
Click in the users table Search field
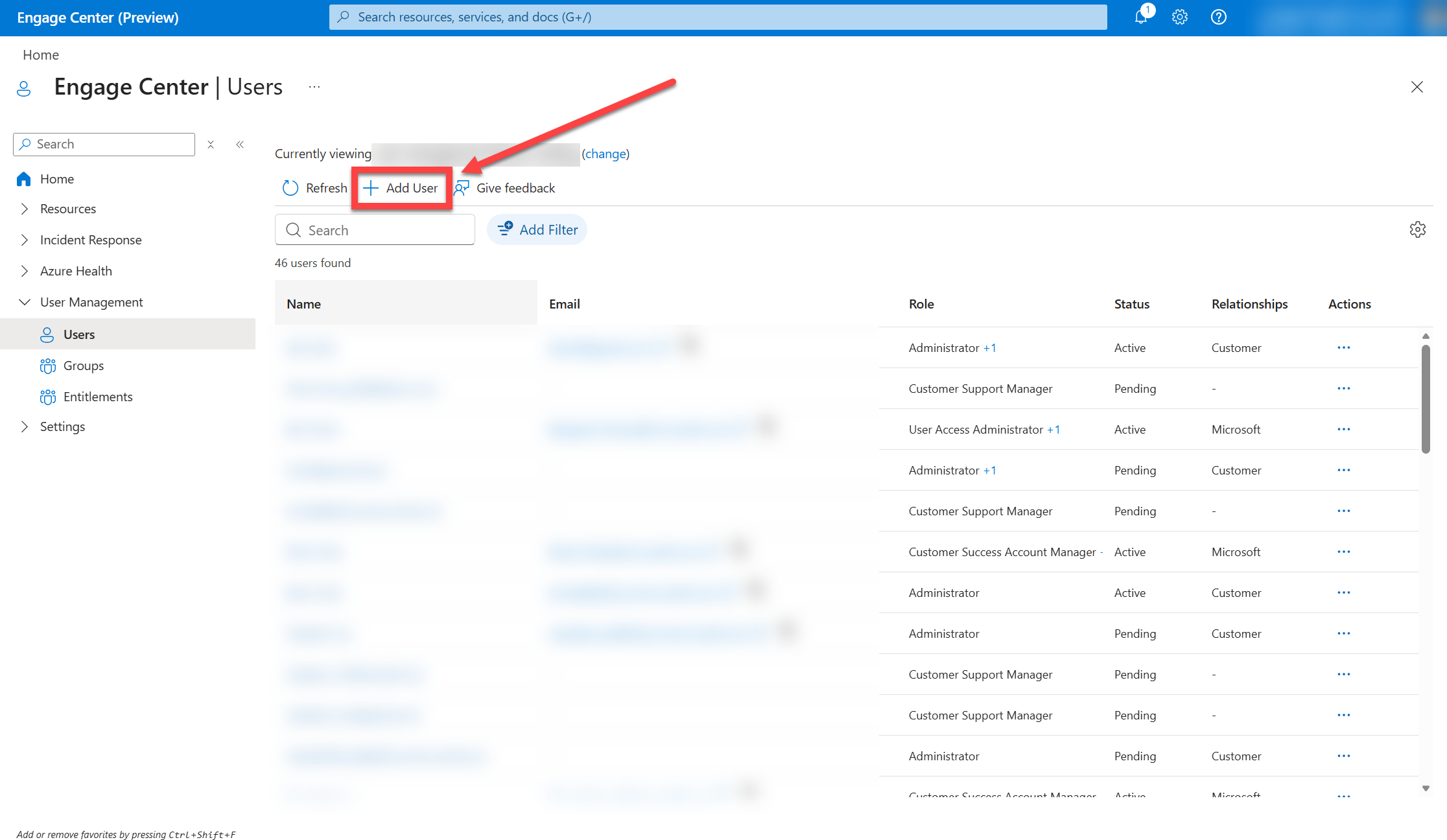375,230
